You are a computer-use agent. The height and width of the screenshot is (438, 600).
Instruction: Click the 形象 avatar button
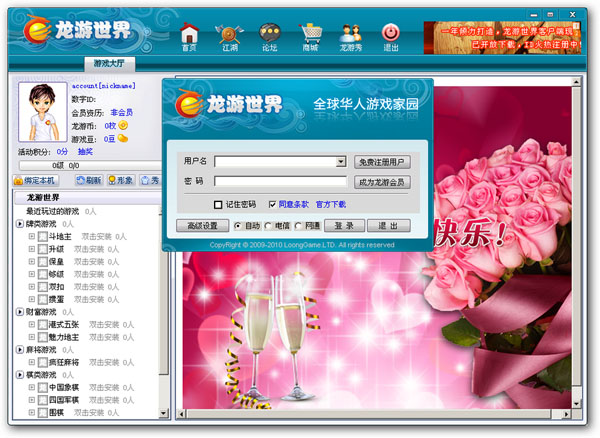tap(121, 180)
